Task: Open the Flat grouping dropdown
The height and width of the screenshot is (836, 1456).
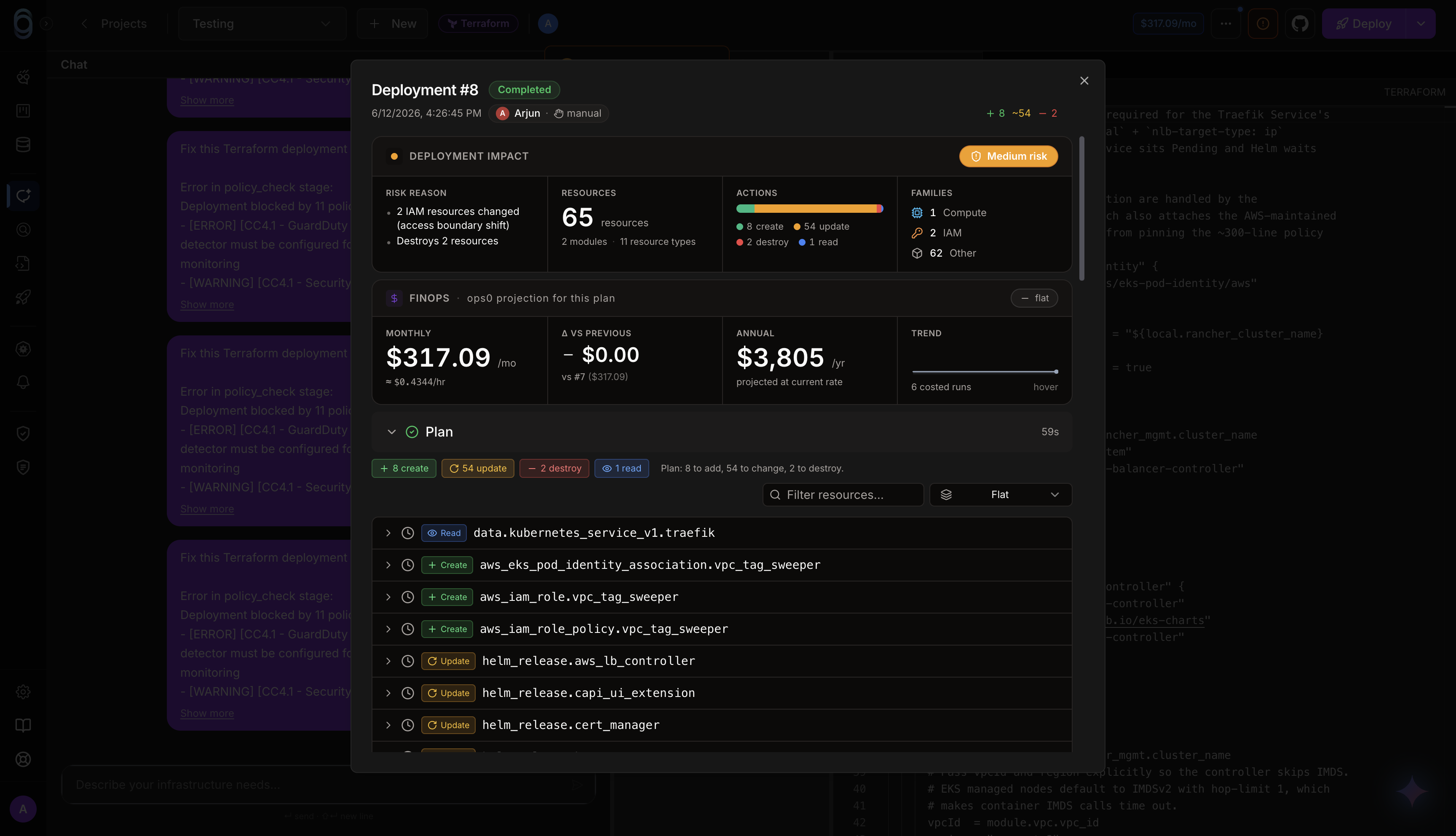Action: [1000, 494]
